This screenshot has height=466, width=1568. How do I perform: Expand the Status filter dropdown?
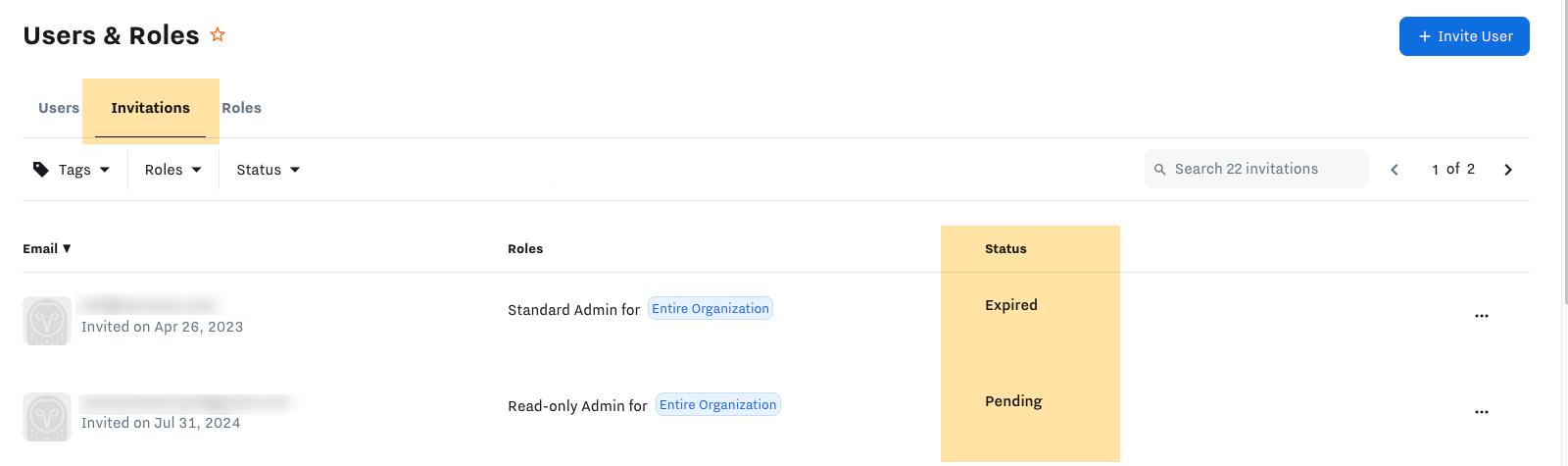(x=268, y=170)
